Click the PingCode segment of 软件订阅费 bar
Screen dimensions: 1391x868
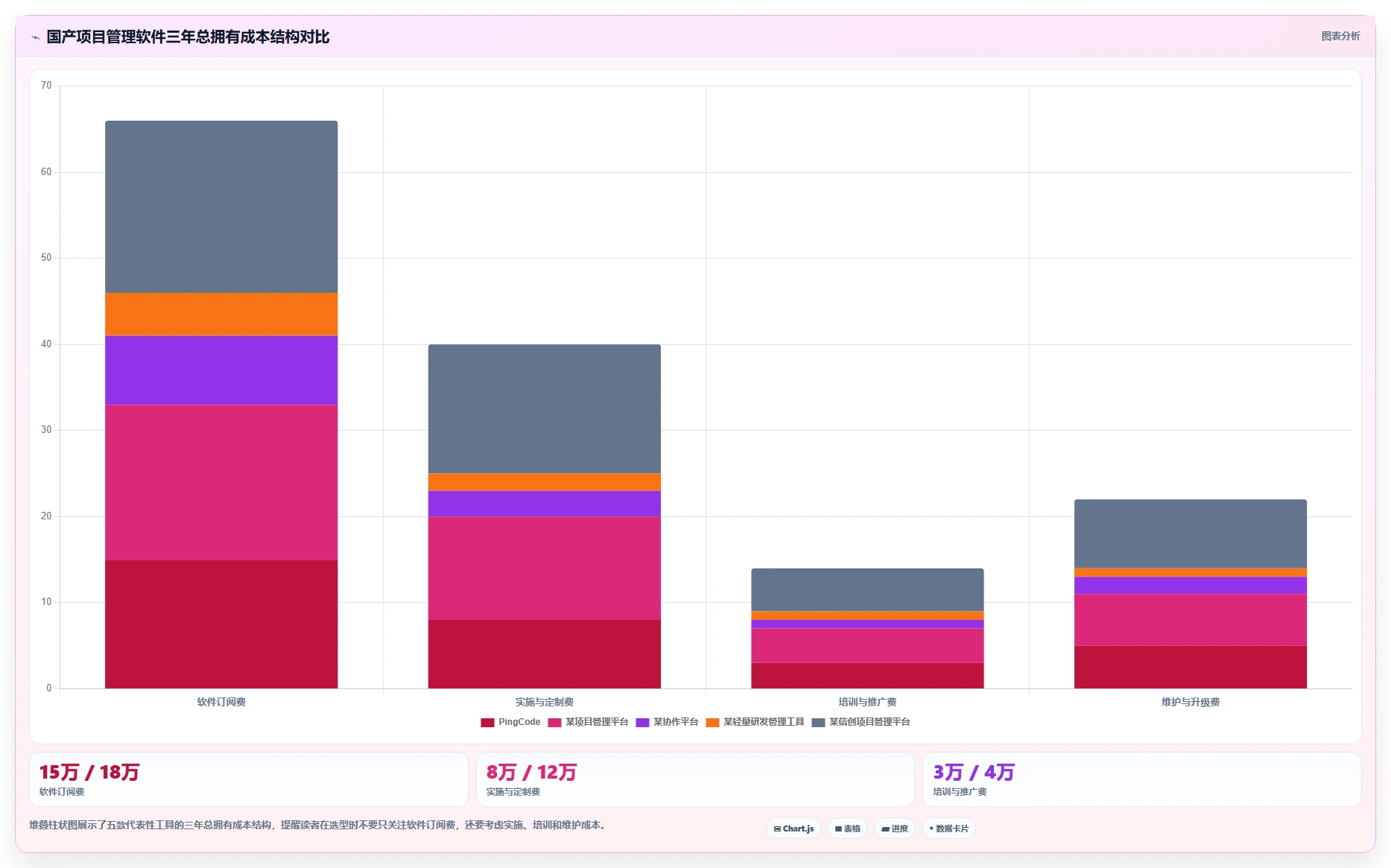click(x=221, y=624)
